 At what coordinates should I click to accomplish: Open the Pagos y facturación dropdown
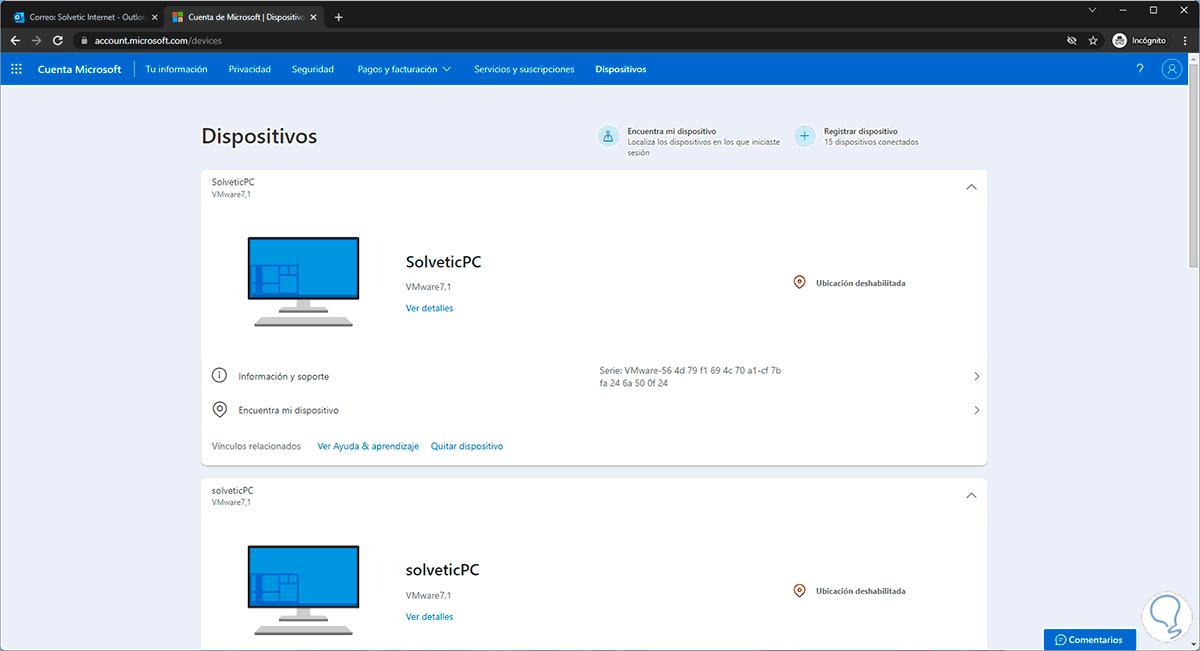pos(404,69)
